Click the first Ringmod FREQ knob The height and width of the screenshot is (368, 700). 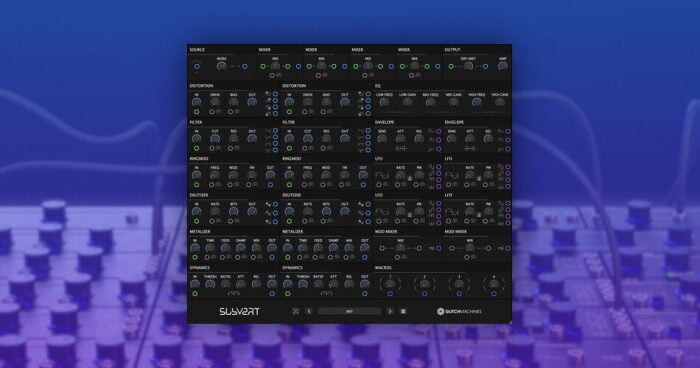pyautogui.click(x=215, y=176)
